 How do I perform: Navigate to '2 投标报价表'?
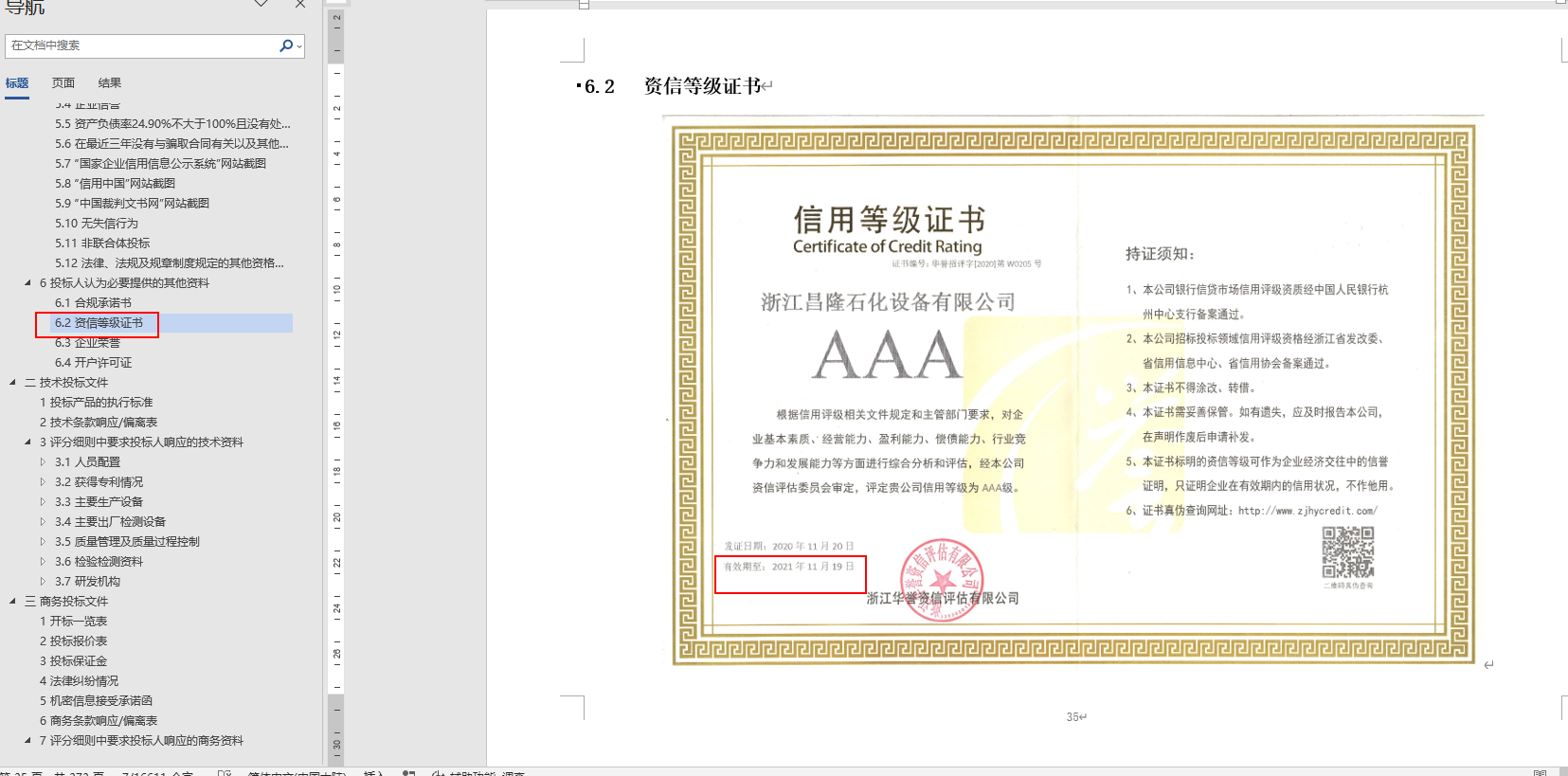coord(73,641)
